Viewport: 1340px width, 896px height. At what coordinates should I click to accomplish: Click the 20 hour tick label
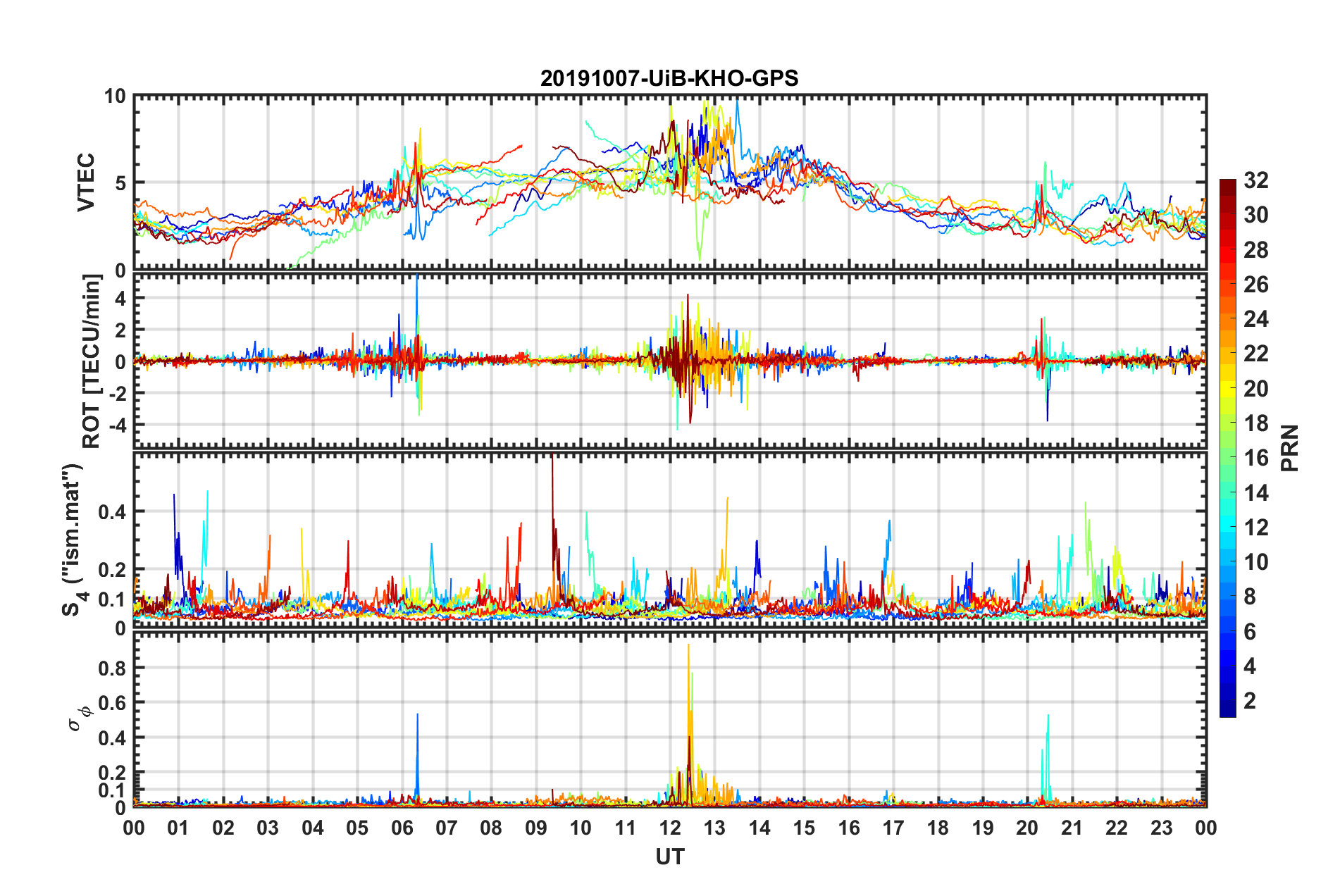point(1027,828)
